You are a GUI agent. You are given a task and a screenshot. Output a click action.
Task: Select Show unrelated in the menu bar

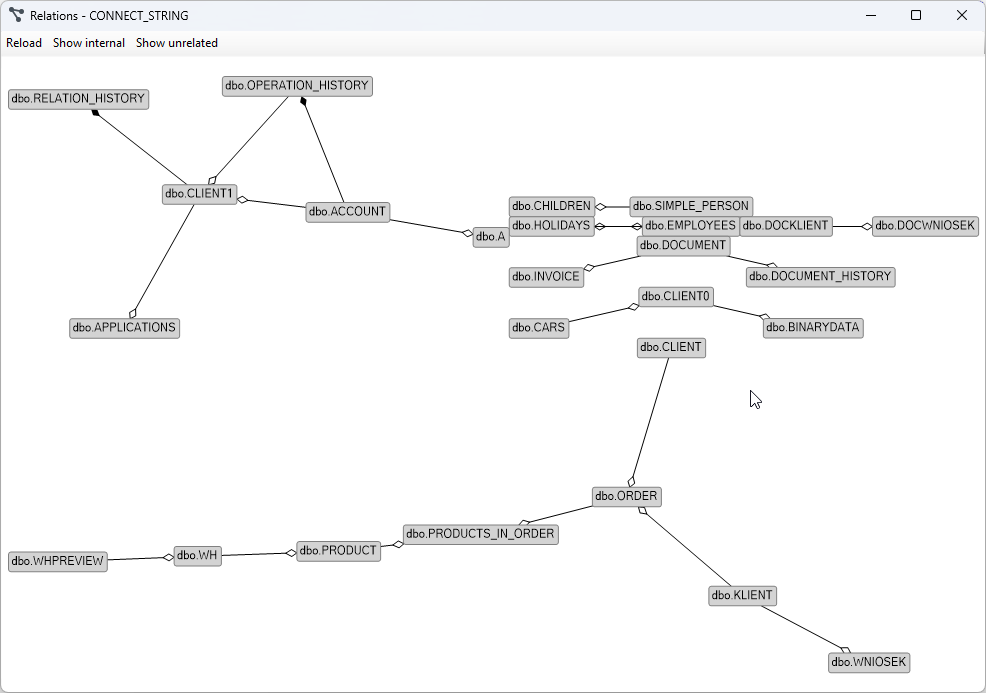click(x=177, y=43)
